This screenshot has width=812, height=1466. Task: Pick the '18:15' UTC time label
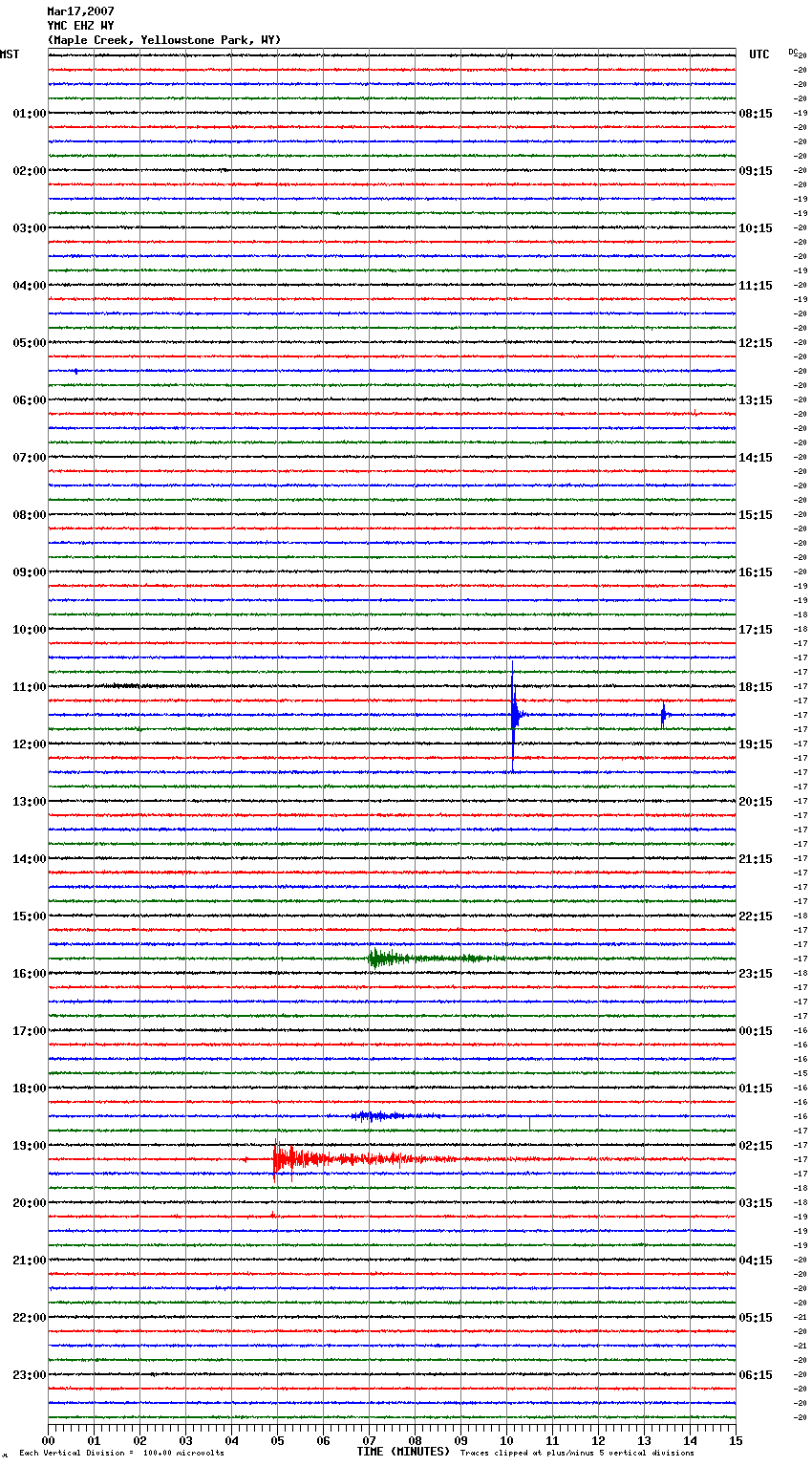(x=756, y=687)
